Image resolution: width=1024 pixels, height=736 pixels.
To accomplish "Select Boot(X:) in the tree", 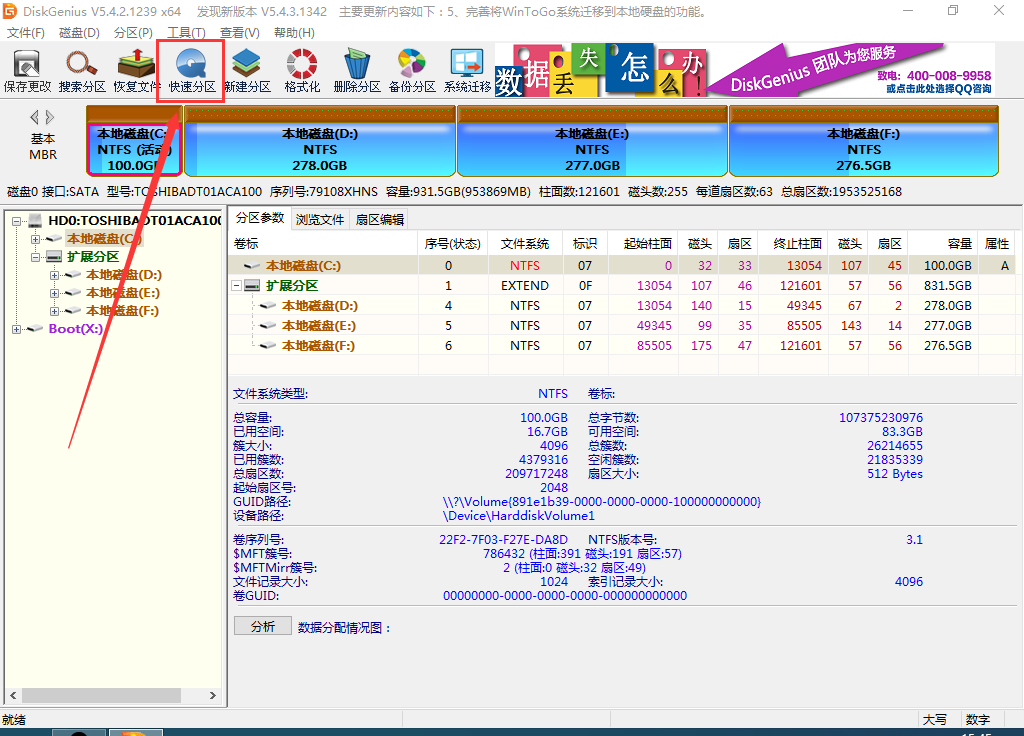I will (x=76, y=329).
